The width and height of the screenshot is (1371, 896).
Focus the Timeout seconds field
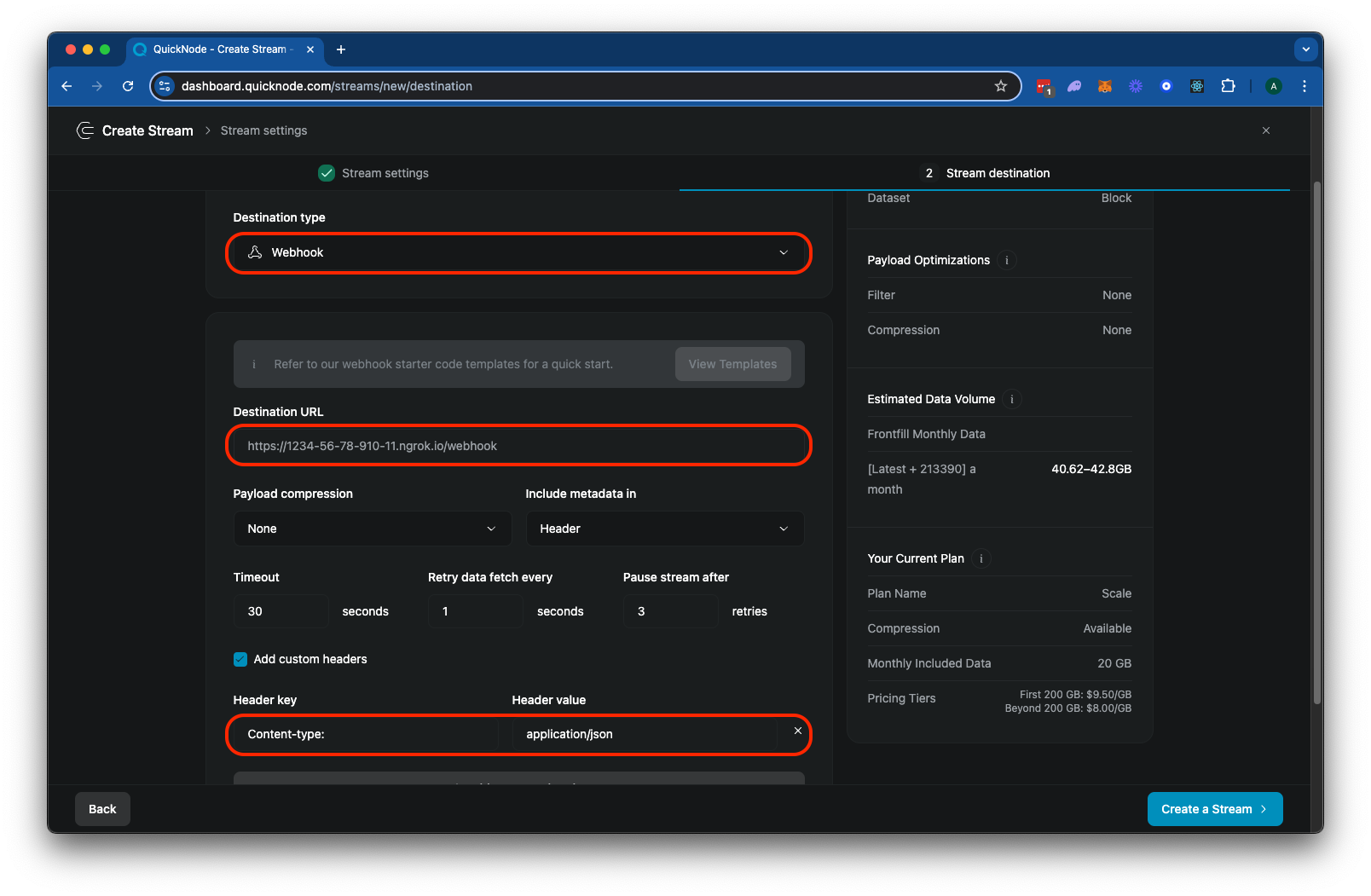coord(281,611)
